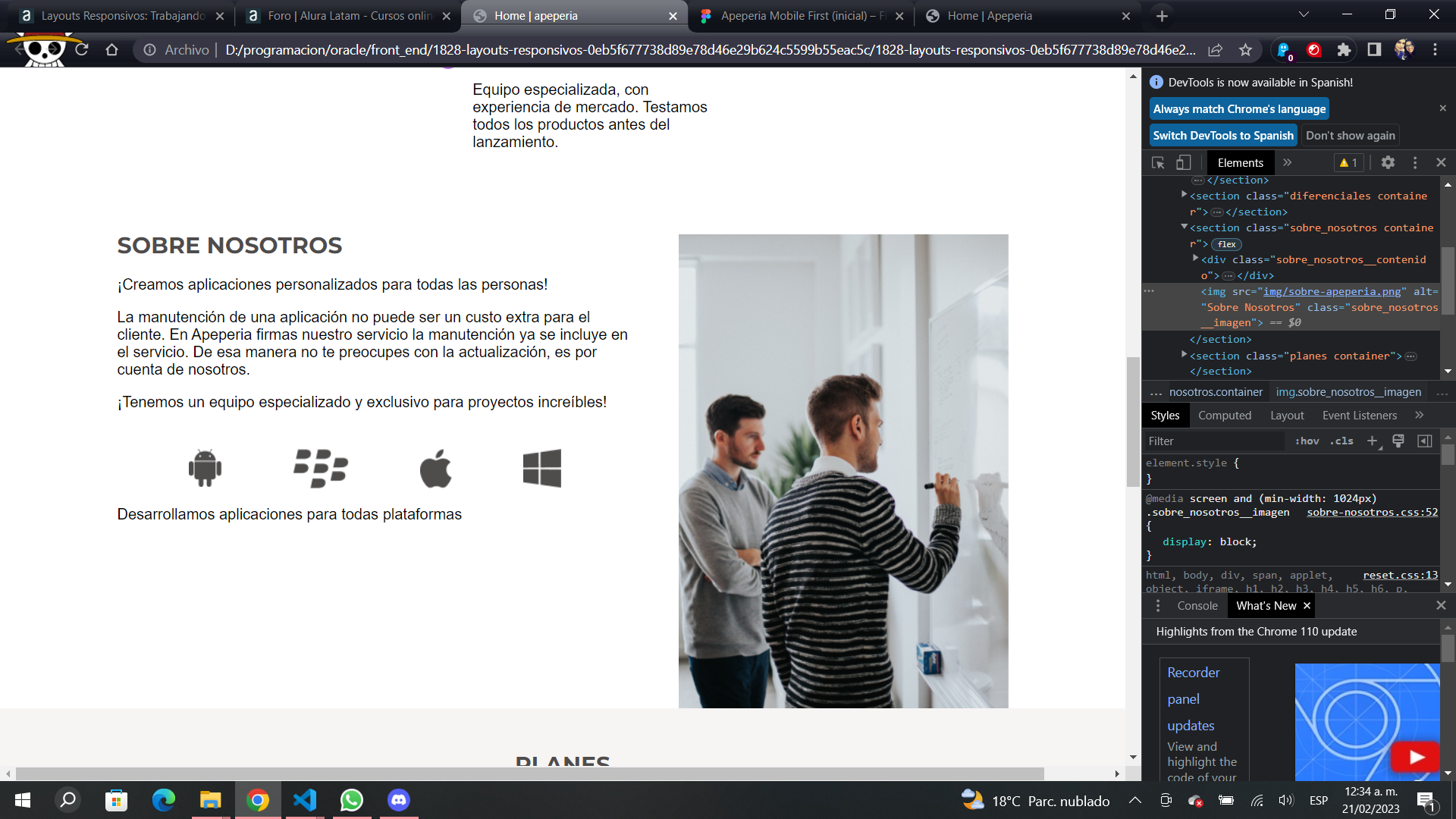This screenshot has width=1456, height=819.
Task: Click the DevTools device toolbar icon
Action: (1182, 162)
